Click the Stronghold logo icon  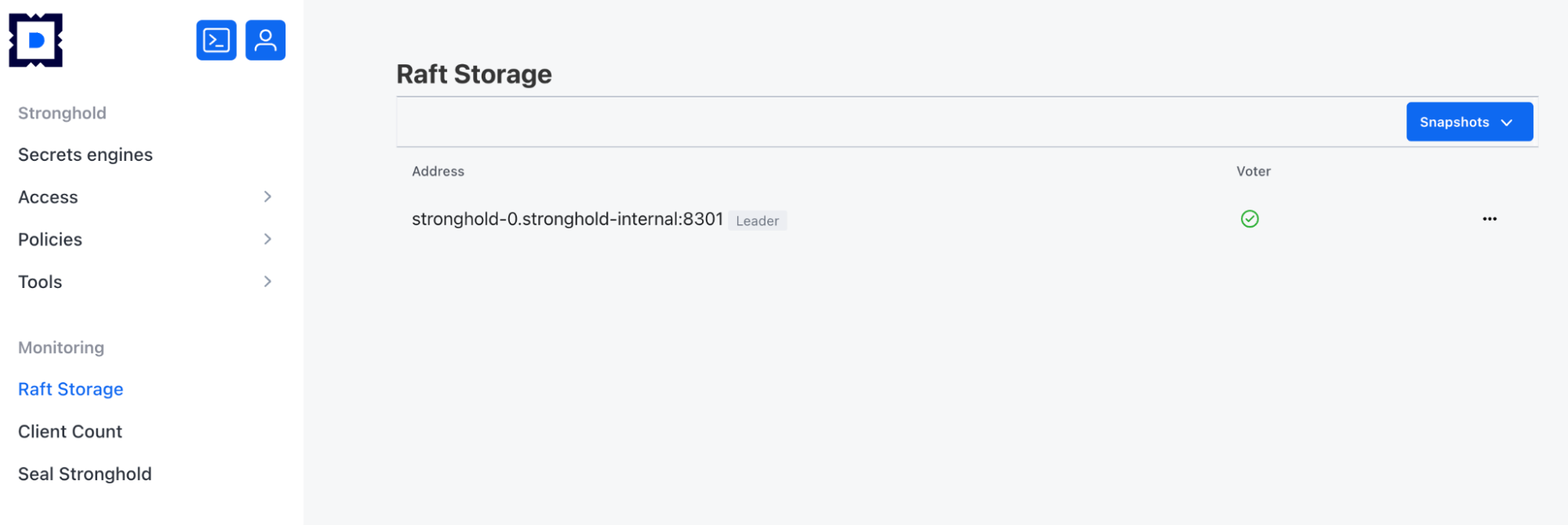coord(36,40)
